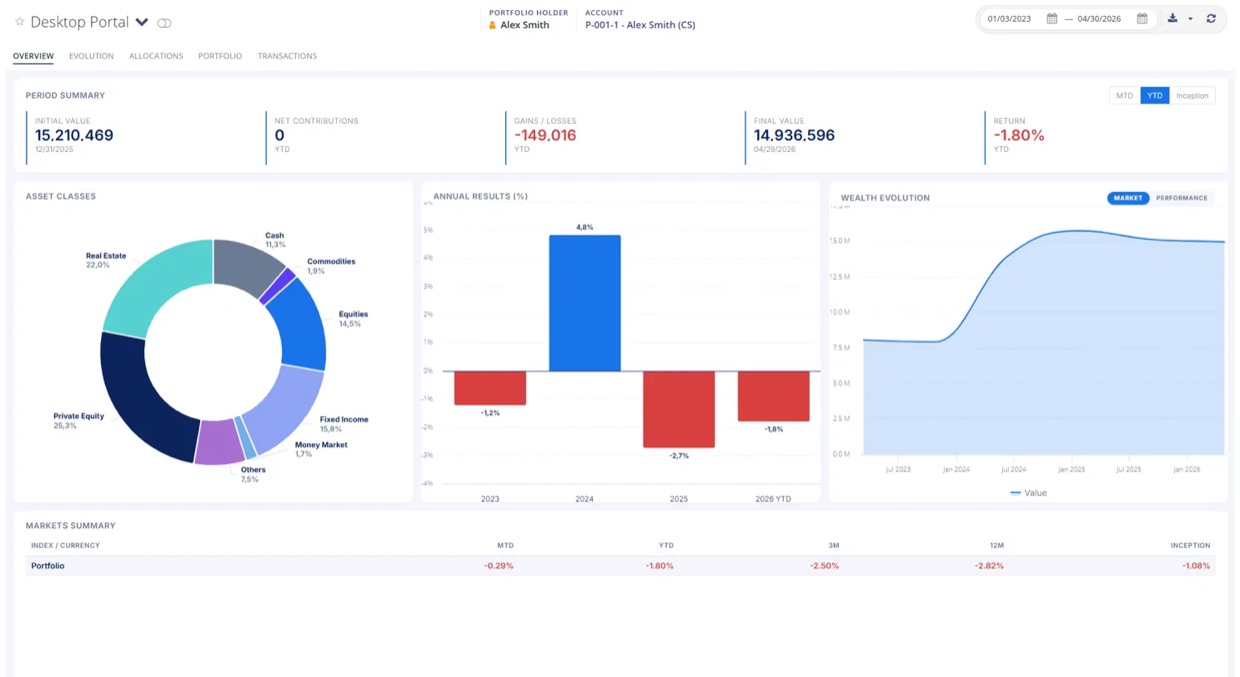This screenshot has height=677, width=1240.
Task: Click the refresh icon
Action: [x=1211, y=19]
